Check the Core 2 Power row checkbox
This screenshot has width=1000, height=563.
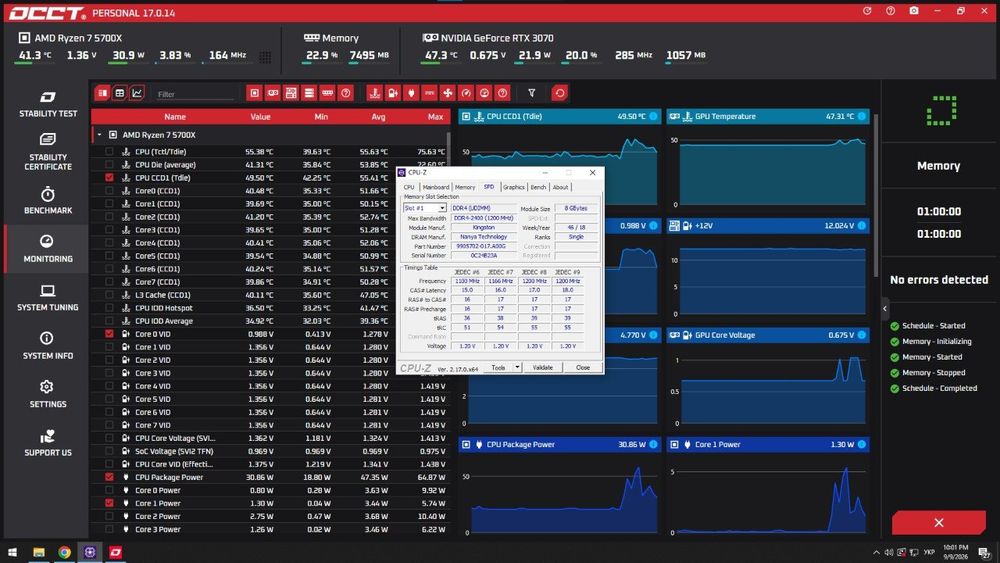pos(109,516)
